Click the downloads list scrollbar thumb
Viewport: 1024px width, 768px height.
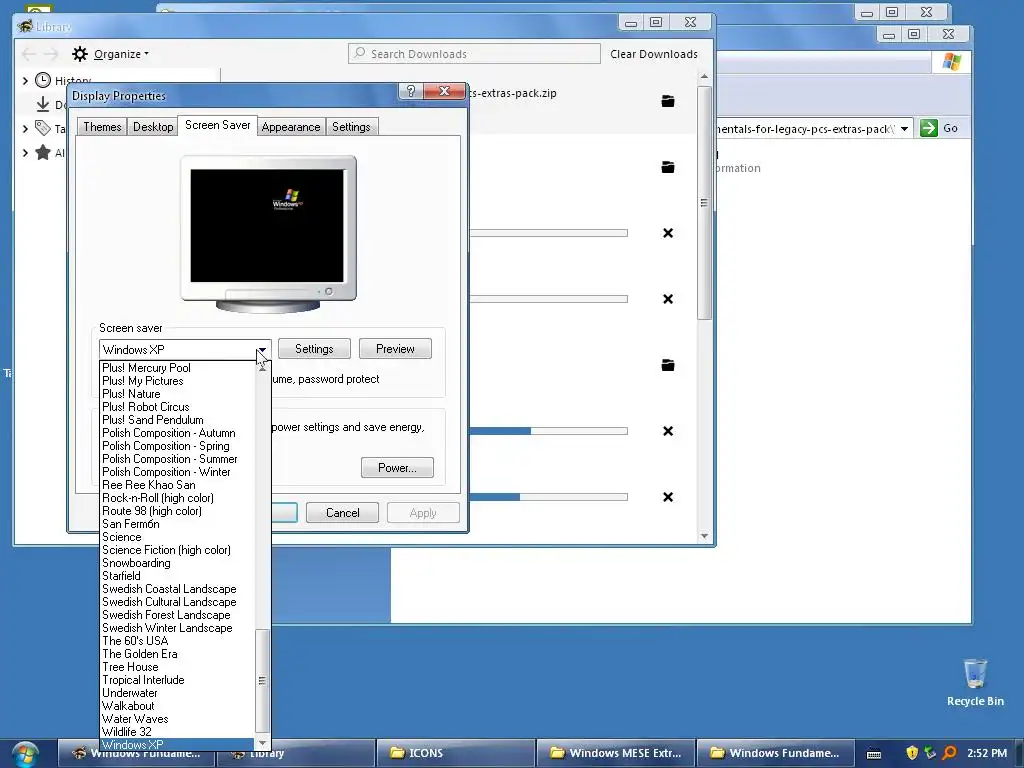click(x=704, y=202)
